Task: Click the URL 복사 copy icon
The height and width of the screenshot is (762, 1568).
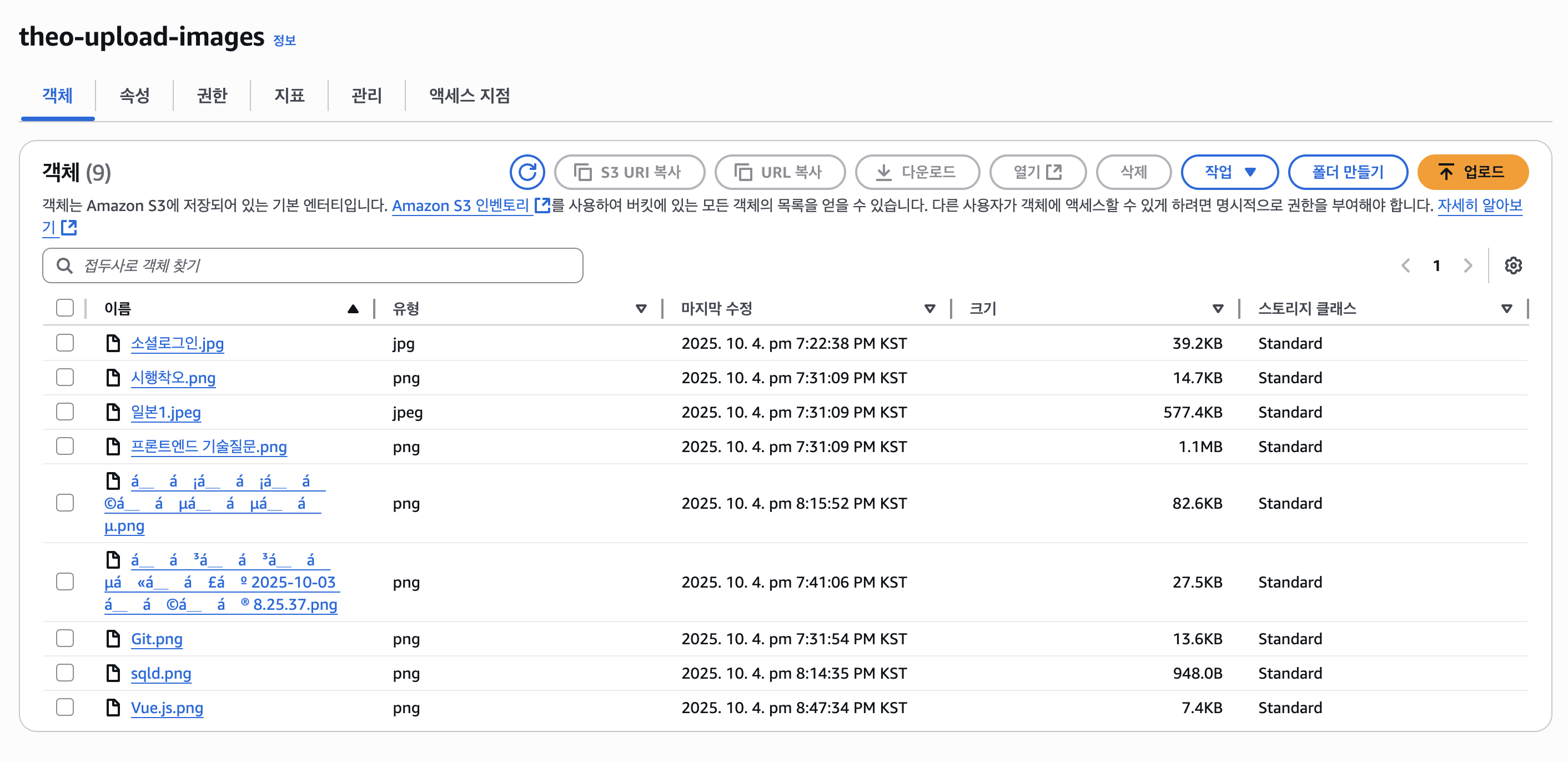Action: [x=742, y=172]
